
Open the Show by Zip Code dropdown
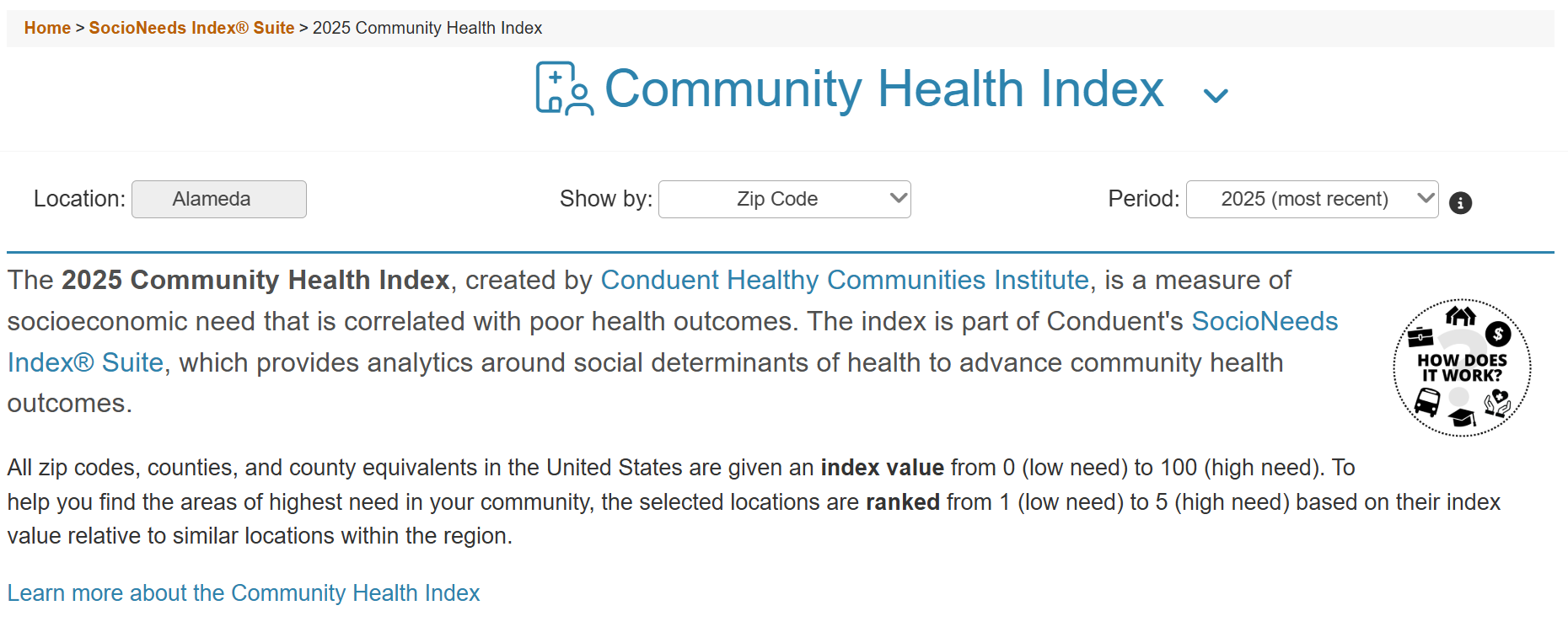784,200
